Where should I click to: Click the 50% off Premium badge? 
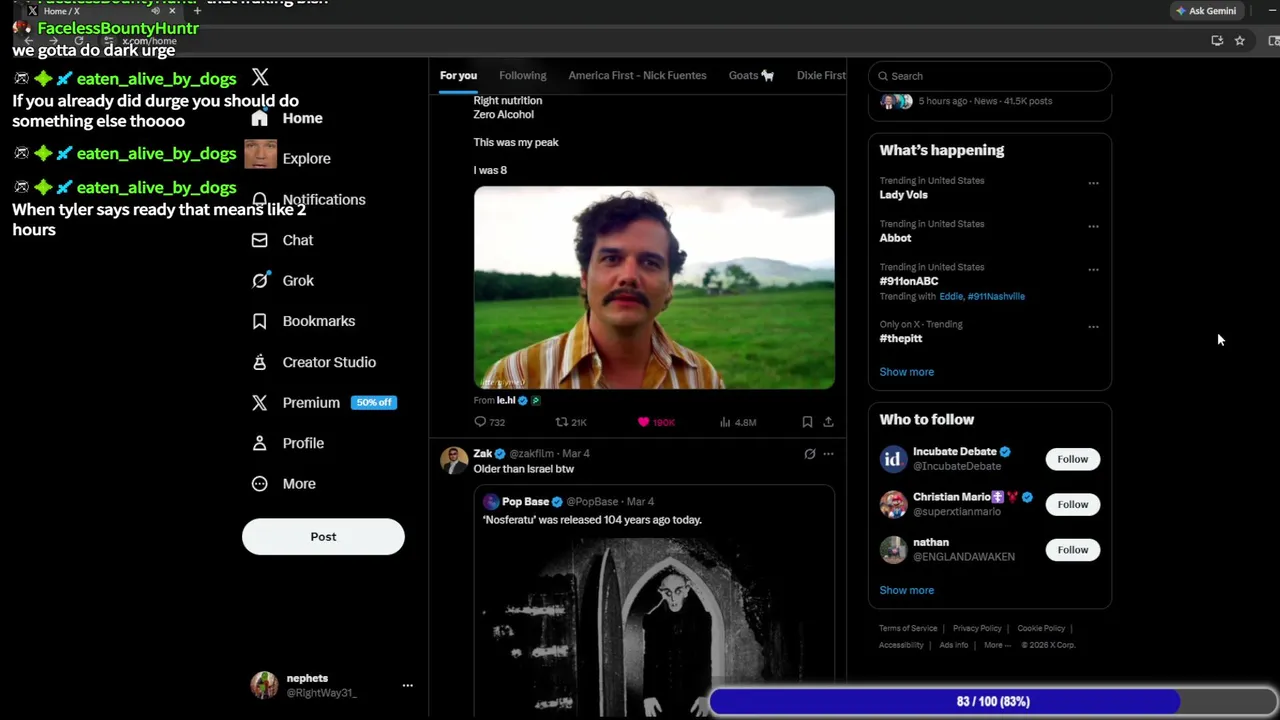pyautogui.click(x=373, y=403)
